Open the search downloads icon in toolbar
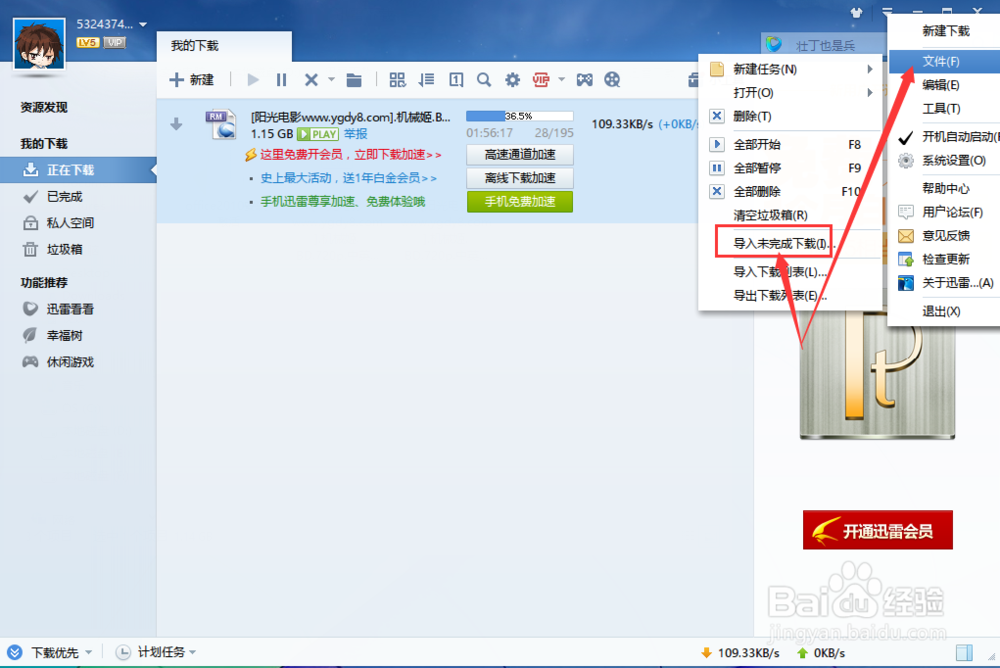Screen dimensions: 1000x668 [x=484, y=80]
